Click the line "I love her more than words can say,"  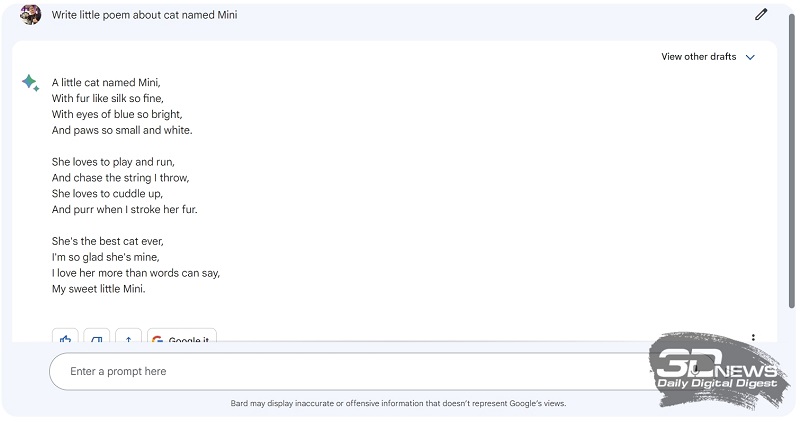pos(136,273)
